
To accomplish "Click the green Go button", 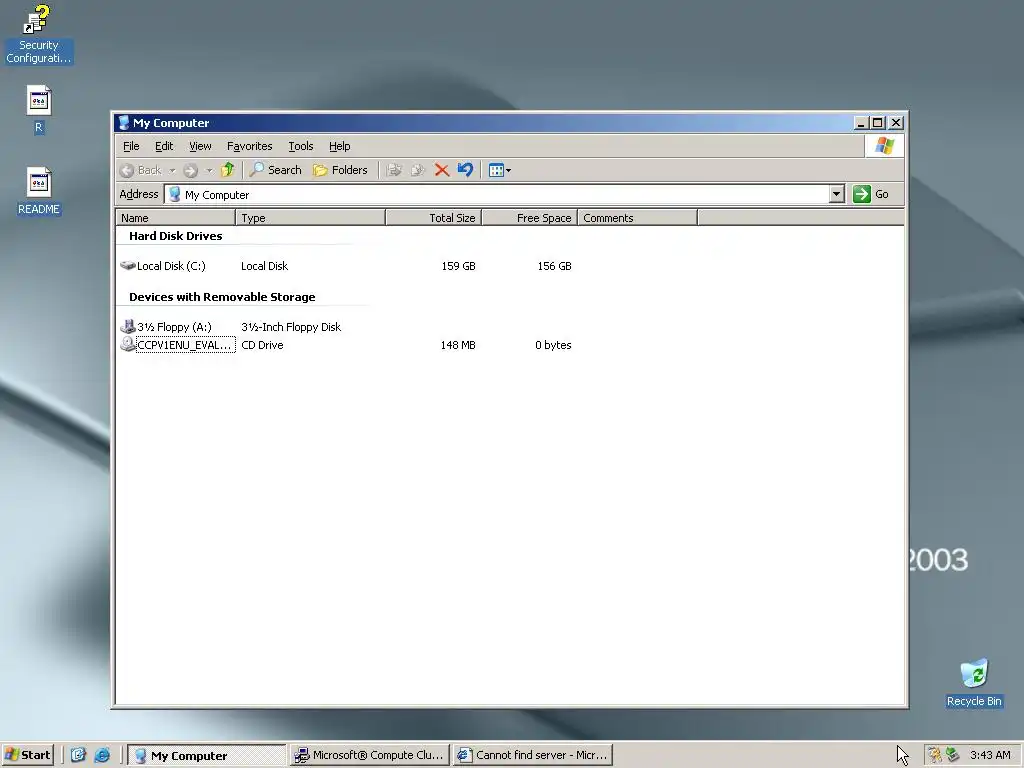I will [871, 194].
